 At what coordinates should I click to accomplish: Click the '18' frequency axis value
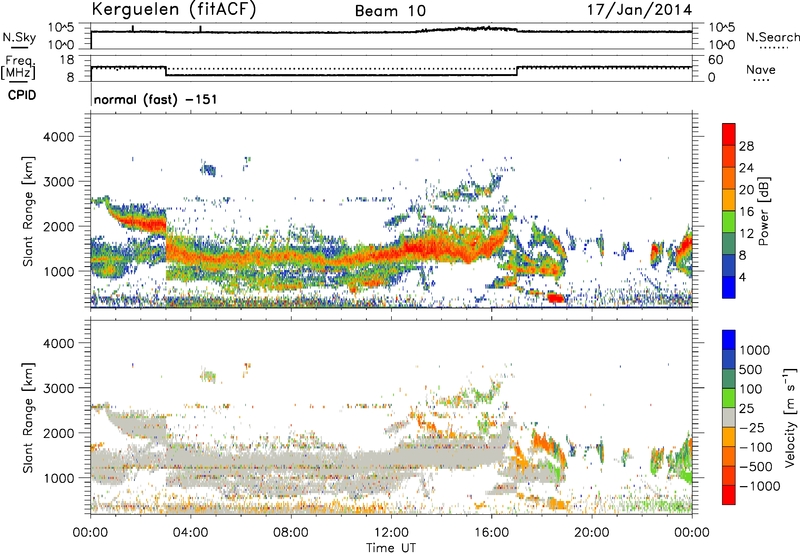point(67,60)
